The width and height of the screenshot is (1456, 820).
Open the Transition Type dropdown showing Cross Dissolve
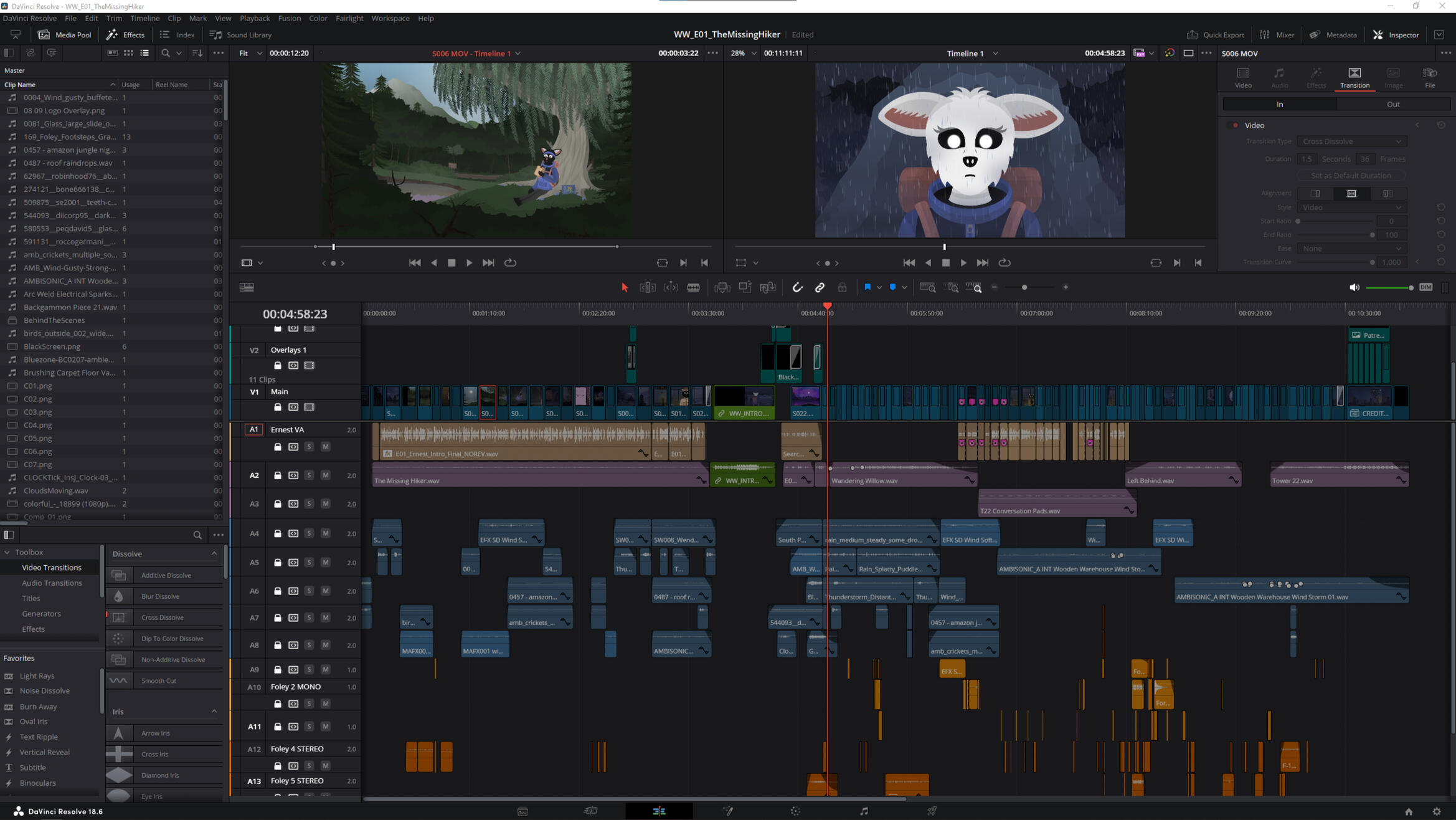(x=1351, y=141)
